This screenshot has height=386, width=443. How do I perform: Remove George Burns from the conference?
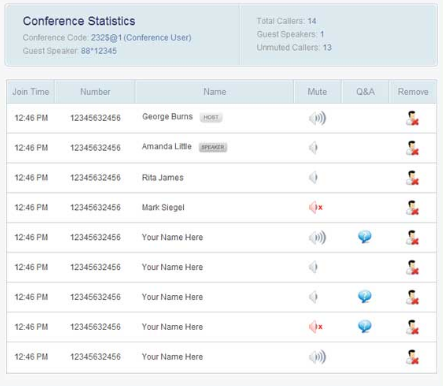[412, 118]
